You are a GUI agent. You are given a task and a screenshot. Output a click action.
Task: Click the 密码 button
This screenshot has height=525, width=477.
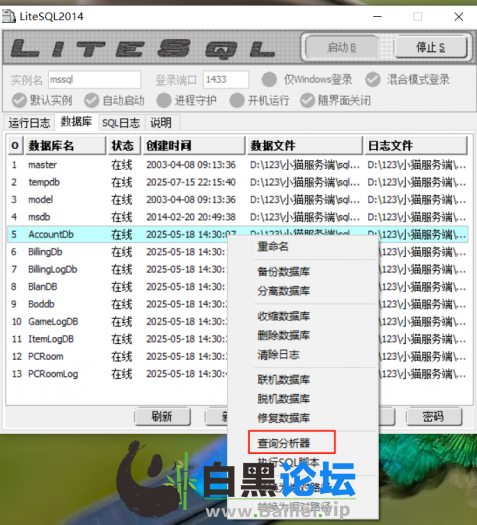pos(434,417)
